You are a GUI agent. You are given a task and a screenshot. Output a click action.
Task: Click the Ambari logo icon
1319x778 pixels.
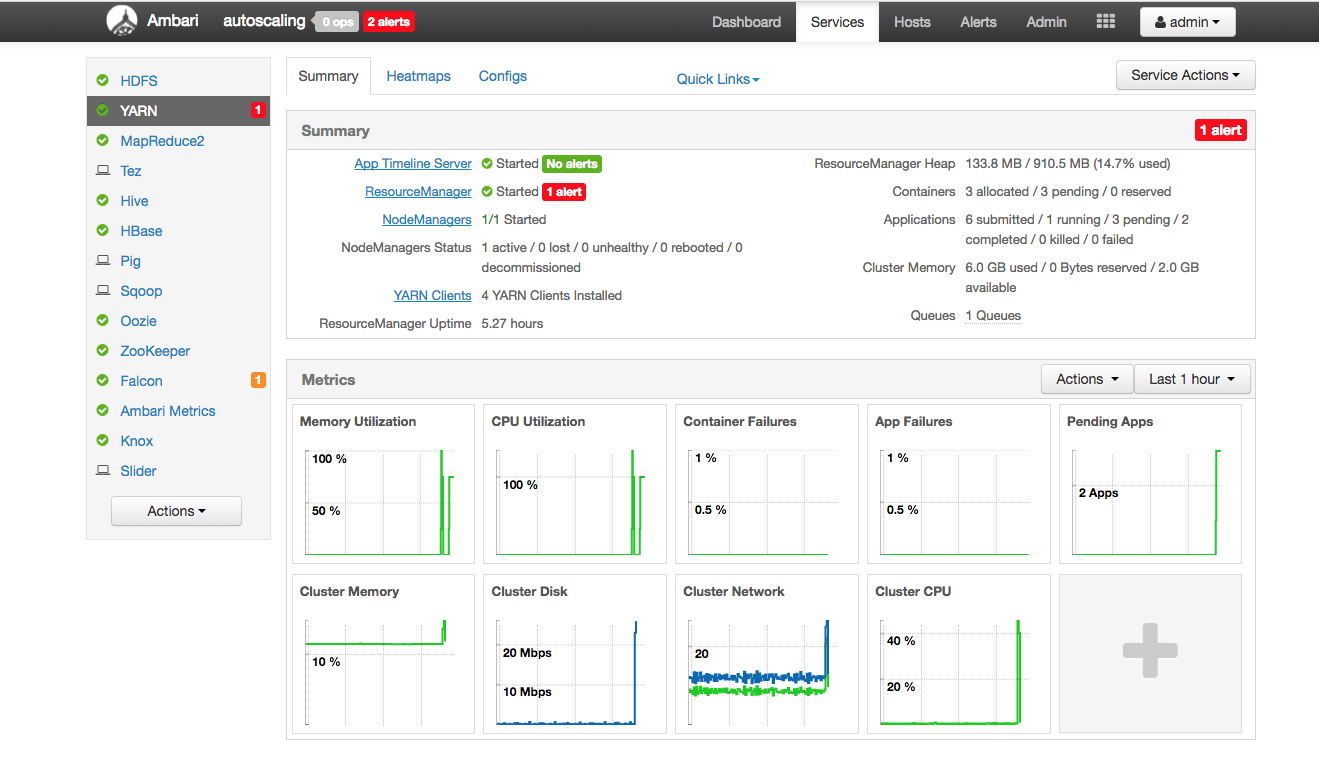click(121, 20)
